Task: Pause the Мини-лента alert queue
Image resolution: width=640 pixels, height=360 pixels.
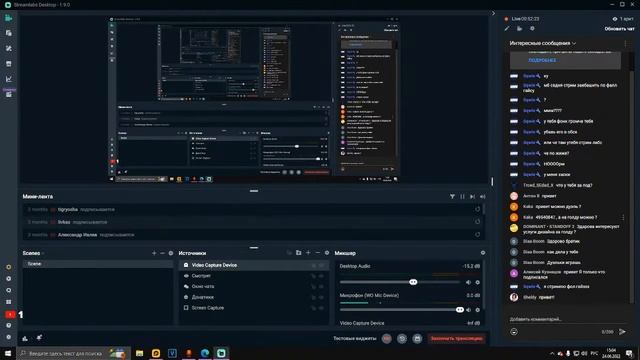Action: click(x=462, y=196)
